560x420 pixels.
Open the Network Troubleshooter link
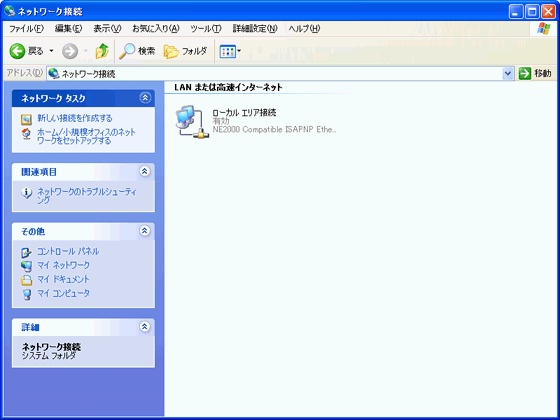(x=87, y=196)
